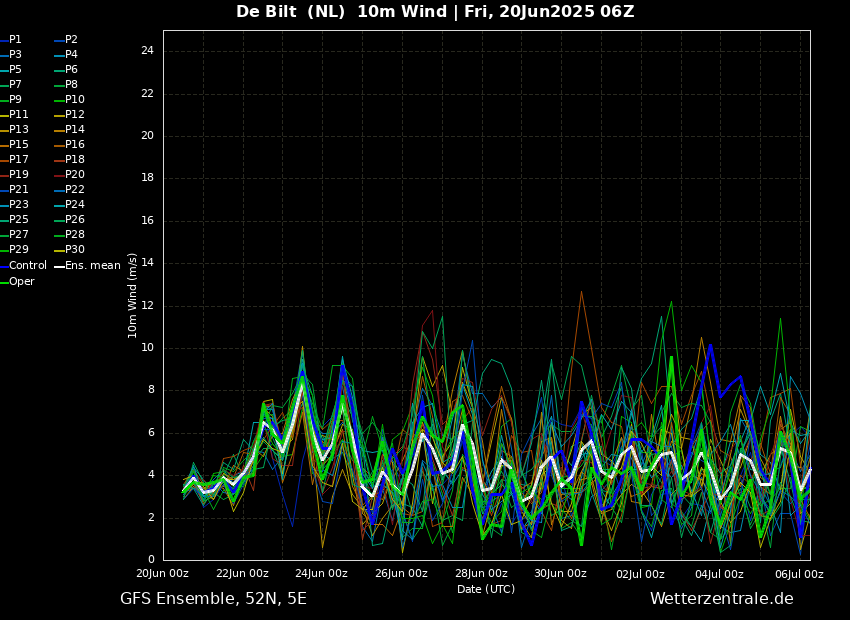Viewport: 850px width, 620px height.
Task: Click the GFS Ensemble, 52N, 5E caption
Action: pyautogui.click(x=213, y=599)
